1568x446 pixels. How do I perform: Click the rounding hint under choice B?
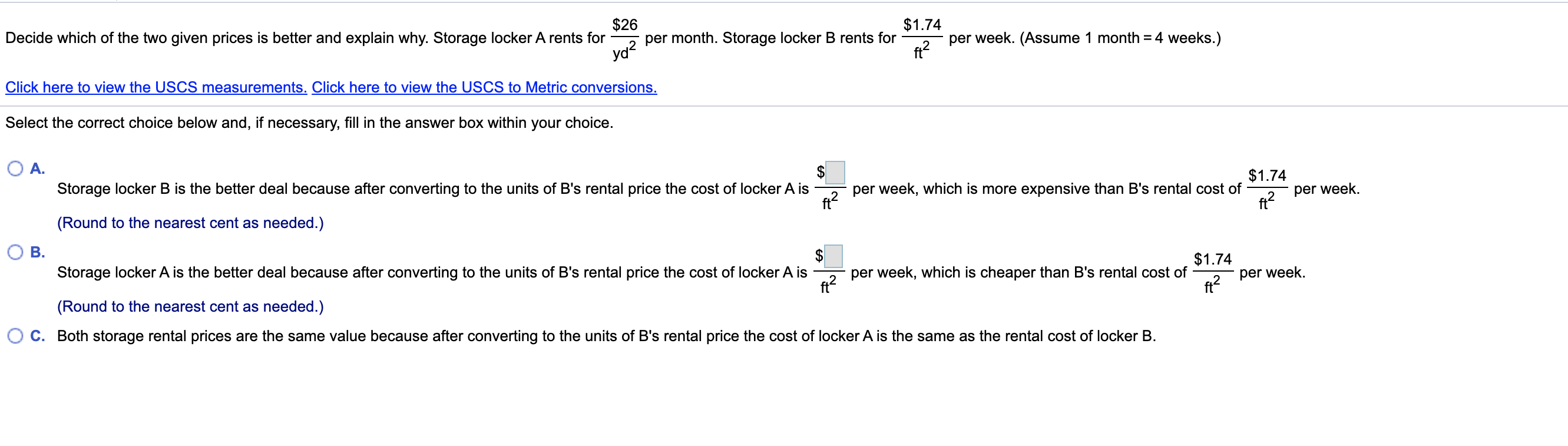pyautogui.click(x=190, y=306)
